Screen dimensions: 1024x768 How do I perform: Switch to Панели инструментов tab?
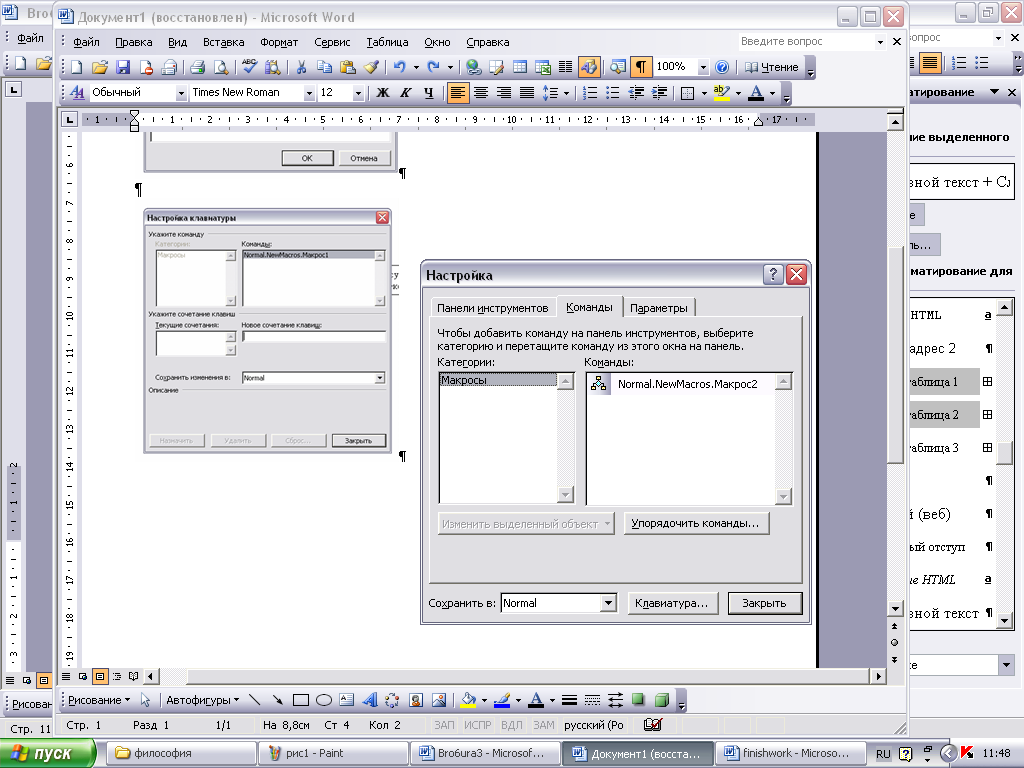[492, 308]
